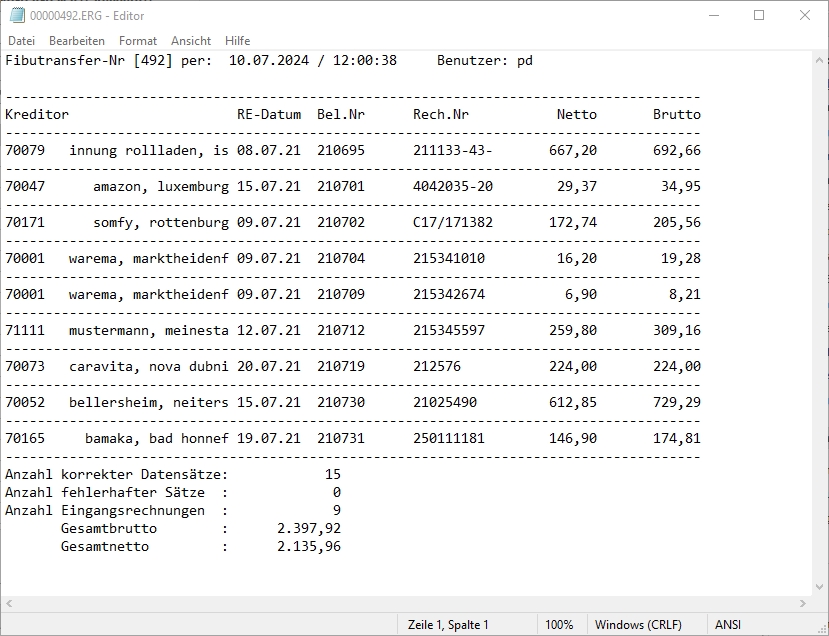The height and width of the screenshot is (636, 829).
Task: Maximize the Editor window
Action: pyautogui.click(x=759, y=16)
